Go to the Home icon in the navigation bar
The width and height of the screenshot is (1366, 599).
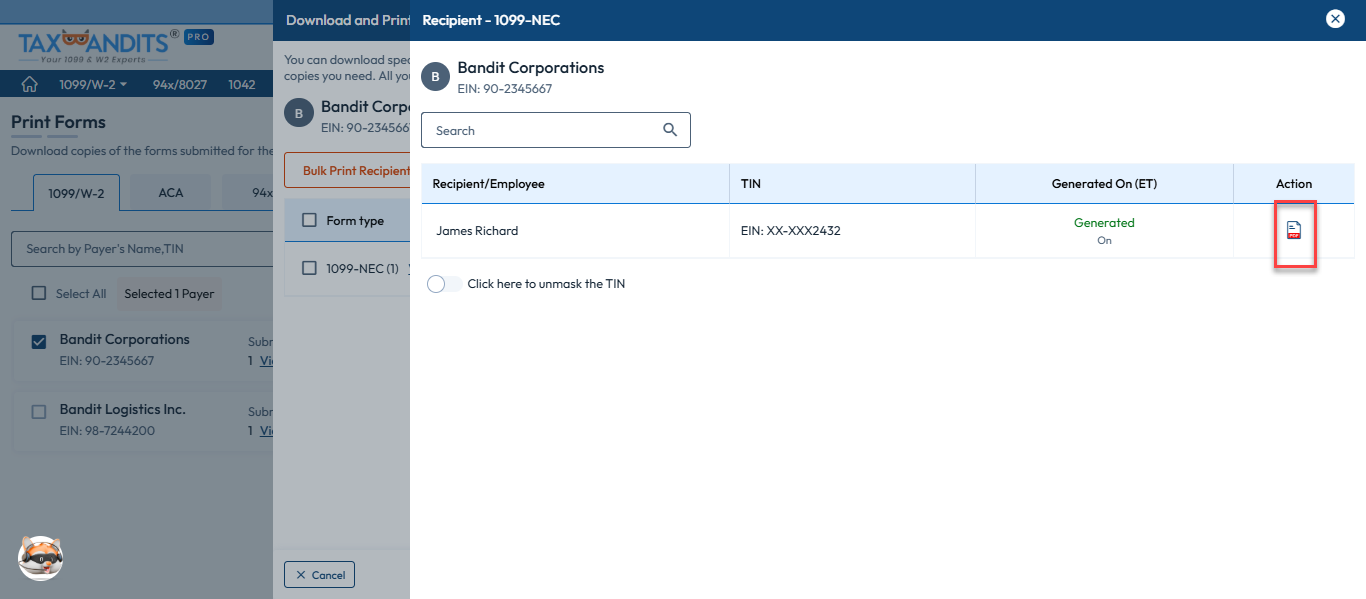point(30,84)
